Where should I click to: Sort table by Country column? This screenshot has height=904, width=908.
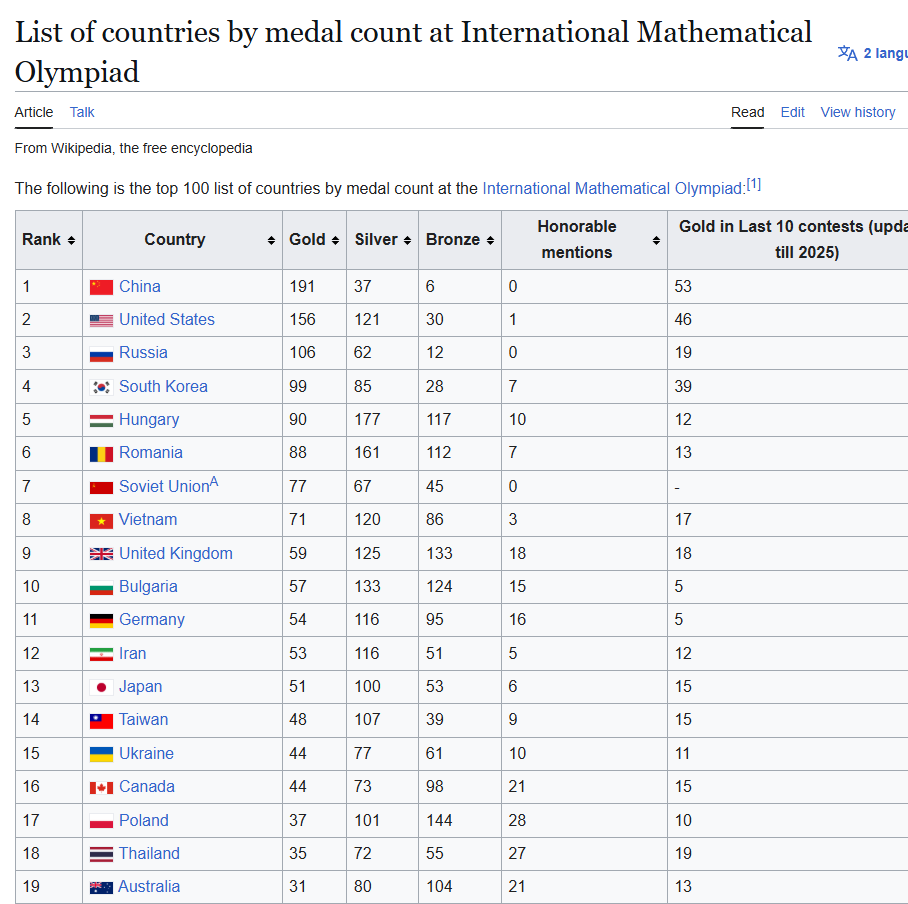point(271,240)
